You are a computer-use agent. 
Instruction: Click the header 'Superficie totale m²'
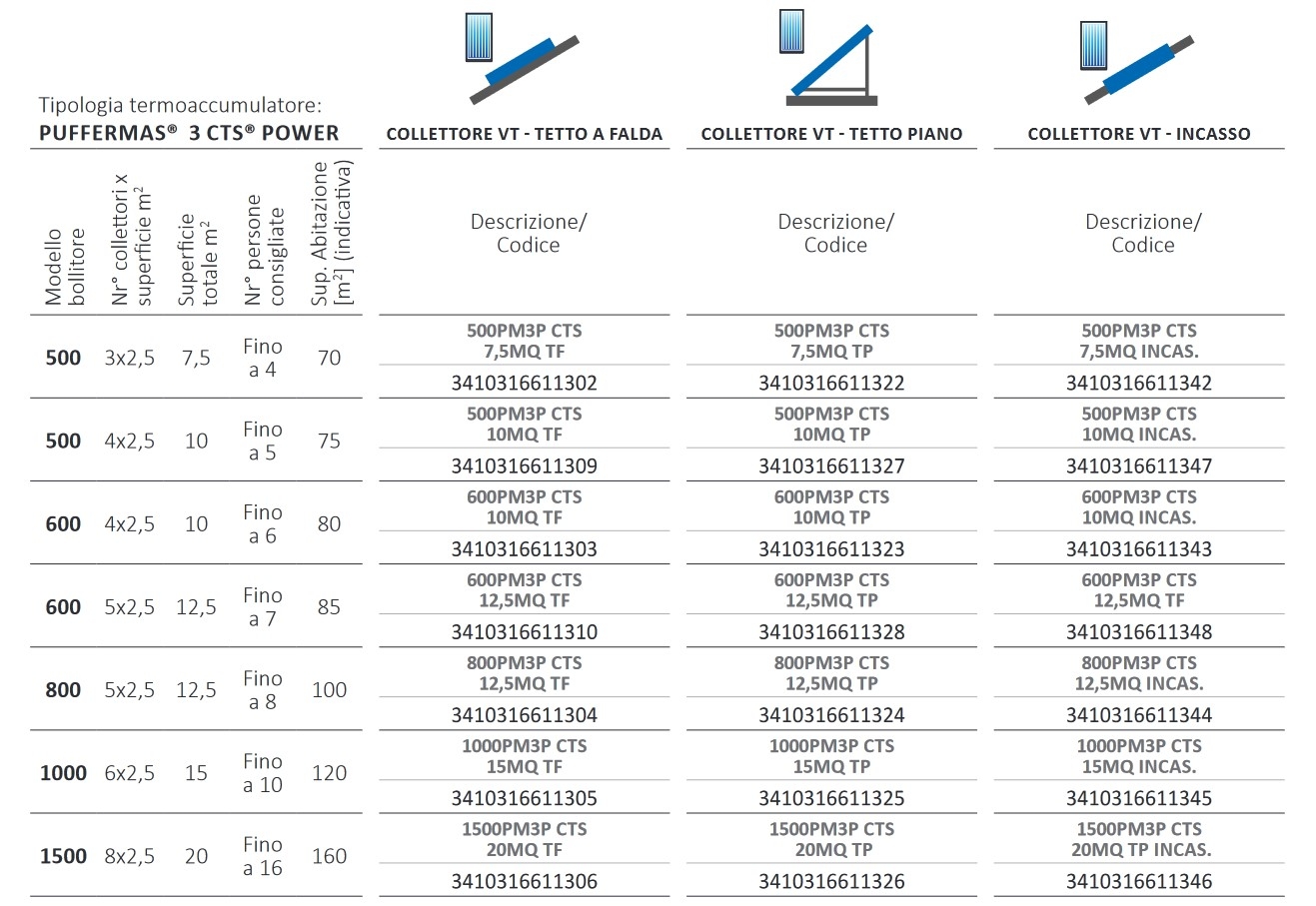click(199, 260)
